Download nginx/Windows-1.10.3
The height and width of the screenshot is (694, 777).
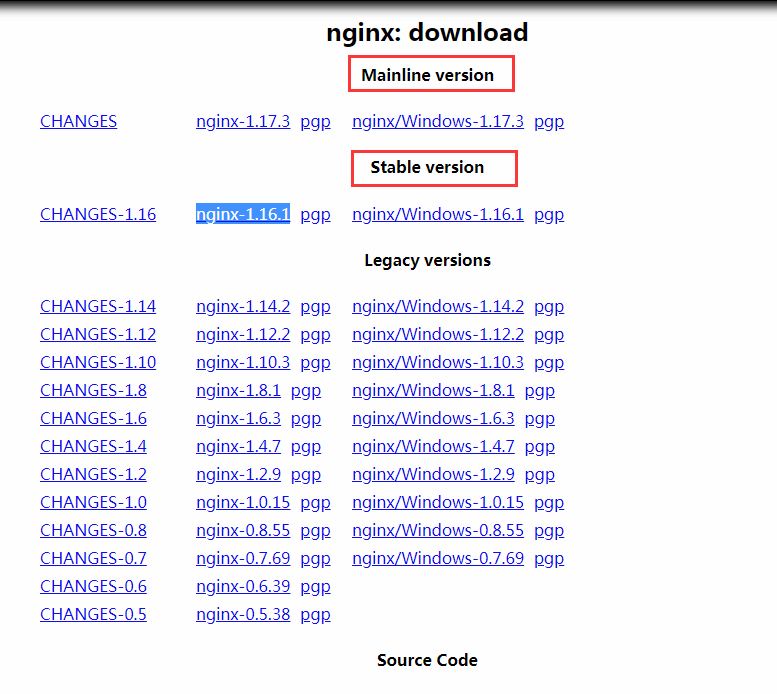438,363
